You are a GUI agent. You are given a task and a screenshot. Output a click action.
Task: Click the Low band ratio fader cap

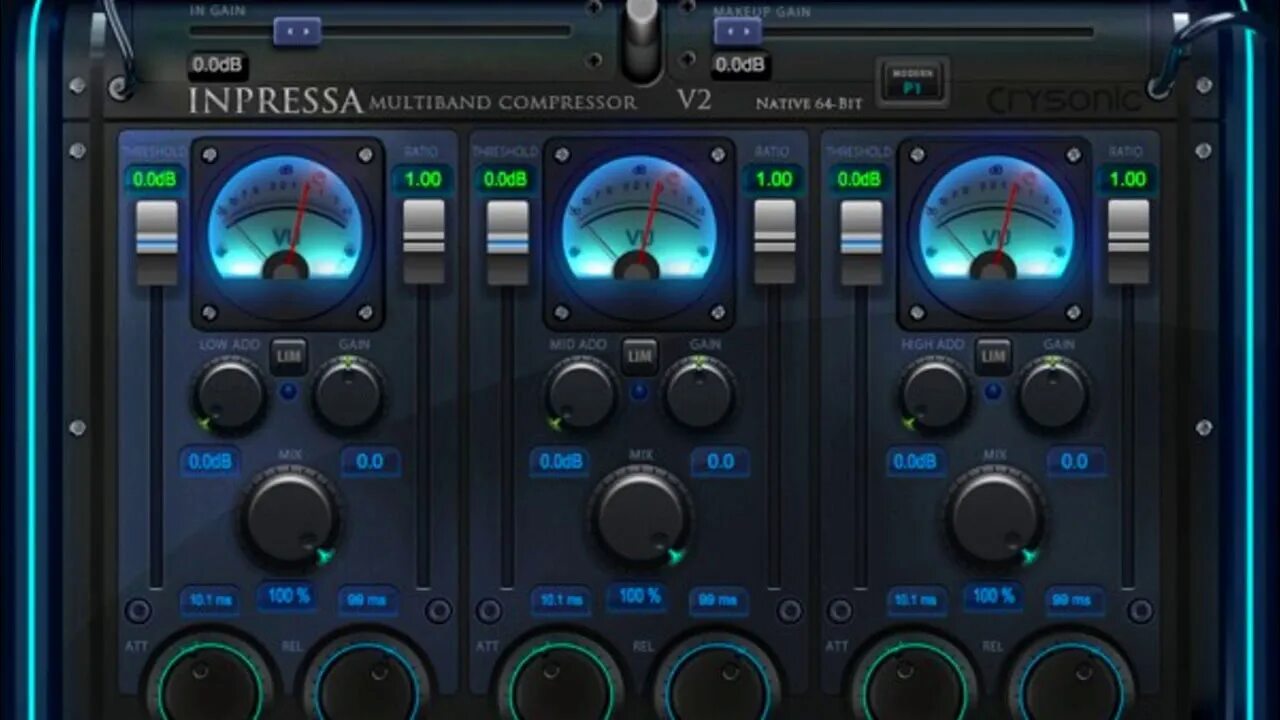[424, 242]
